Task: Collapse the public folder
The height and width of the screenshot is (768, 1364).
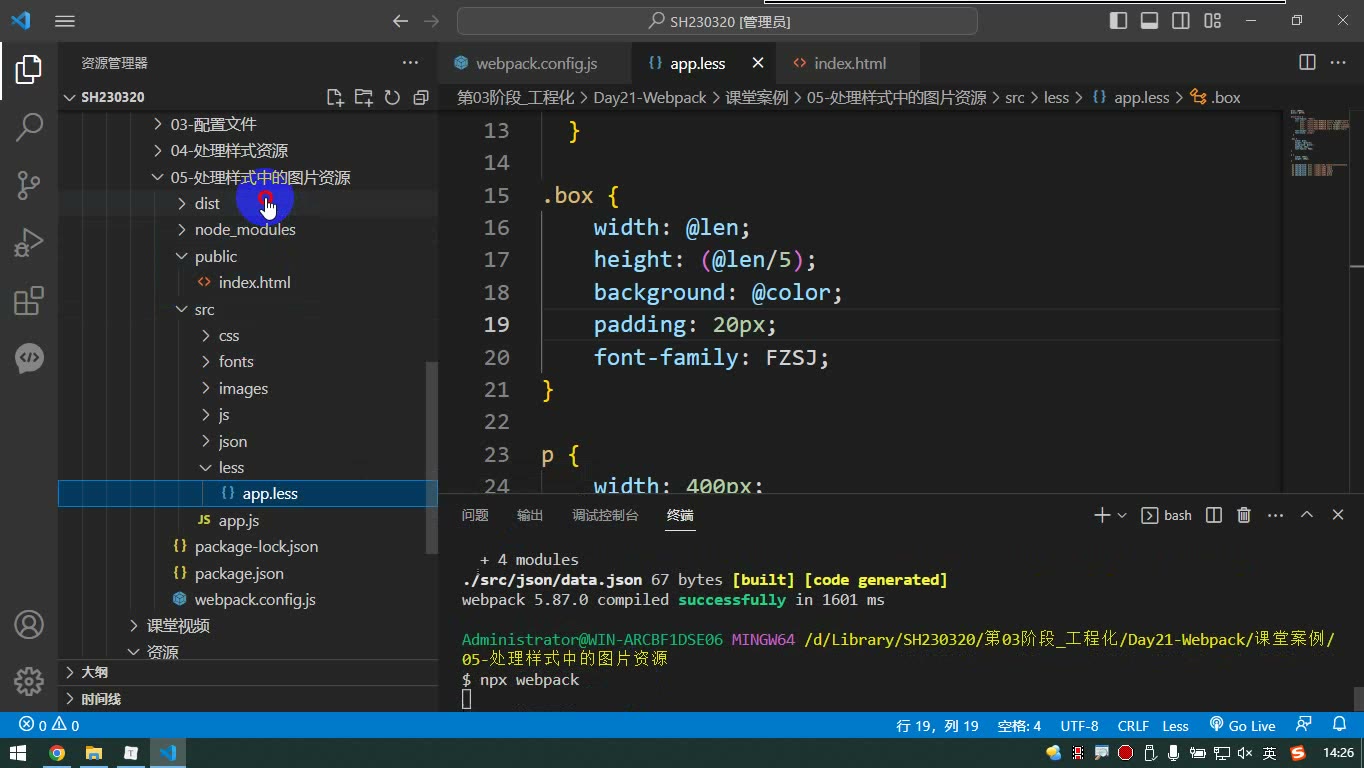Action: (216, 256)
